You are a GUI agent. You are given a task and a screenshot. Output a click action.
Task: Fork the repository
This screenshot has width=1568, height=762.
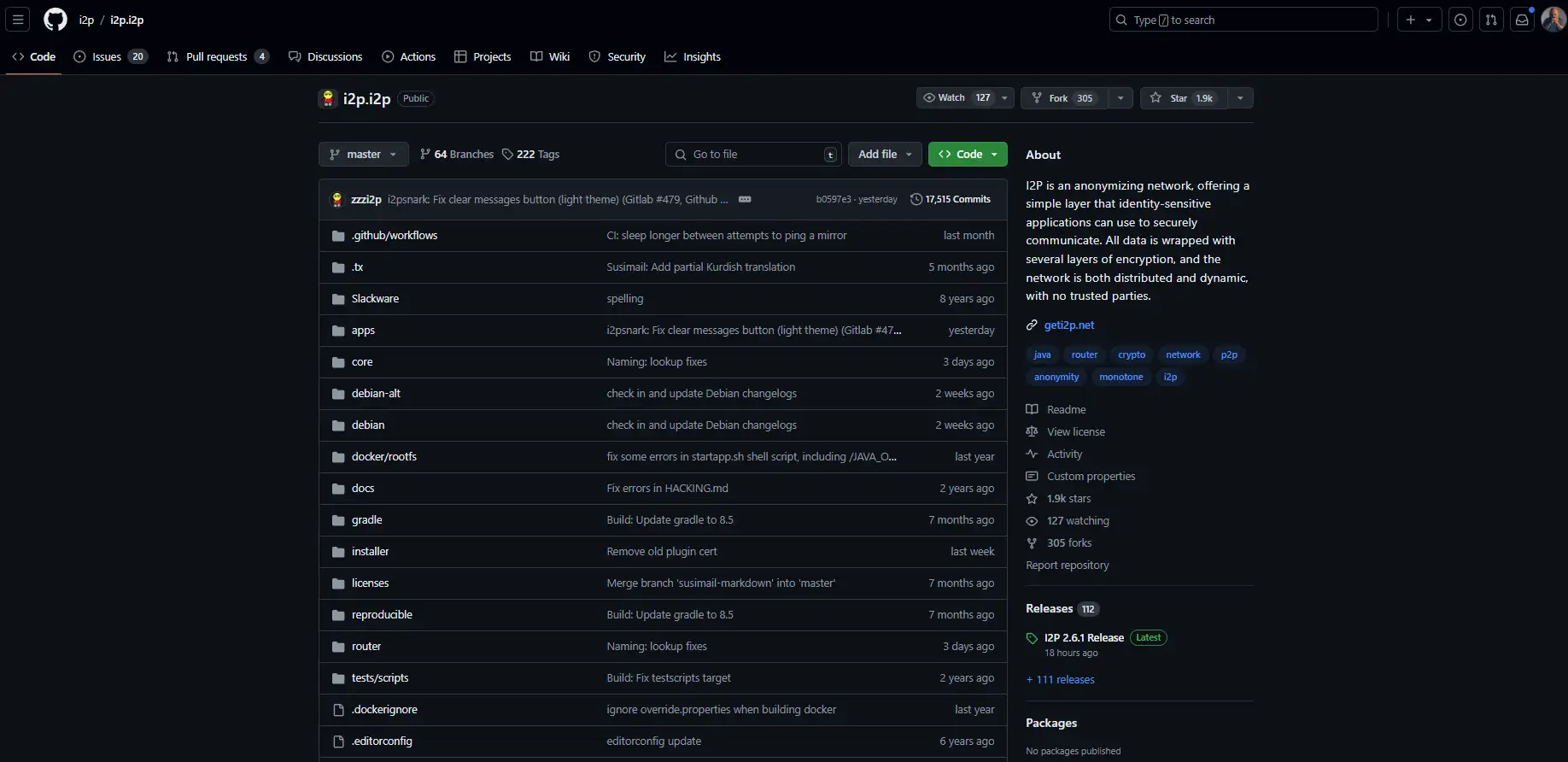[1063, 98]
